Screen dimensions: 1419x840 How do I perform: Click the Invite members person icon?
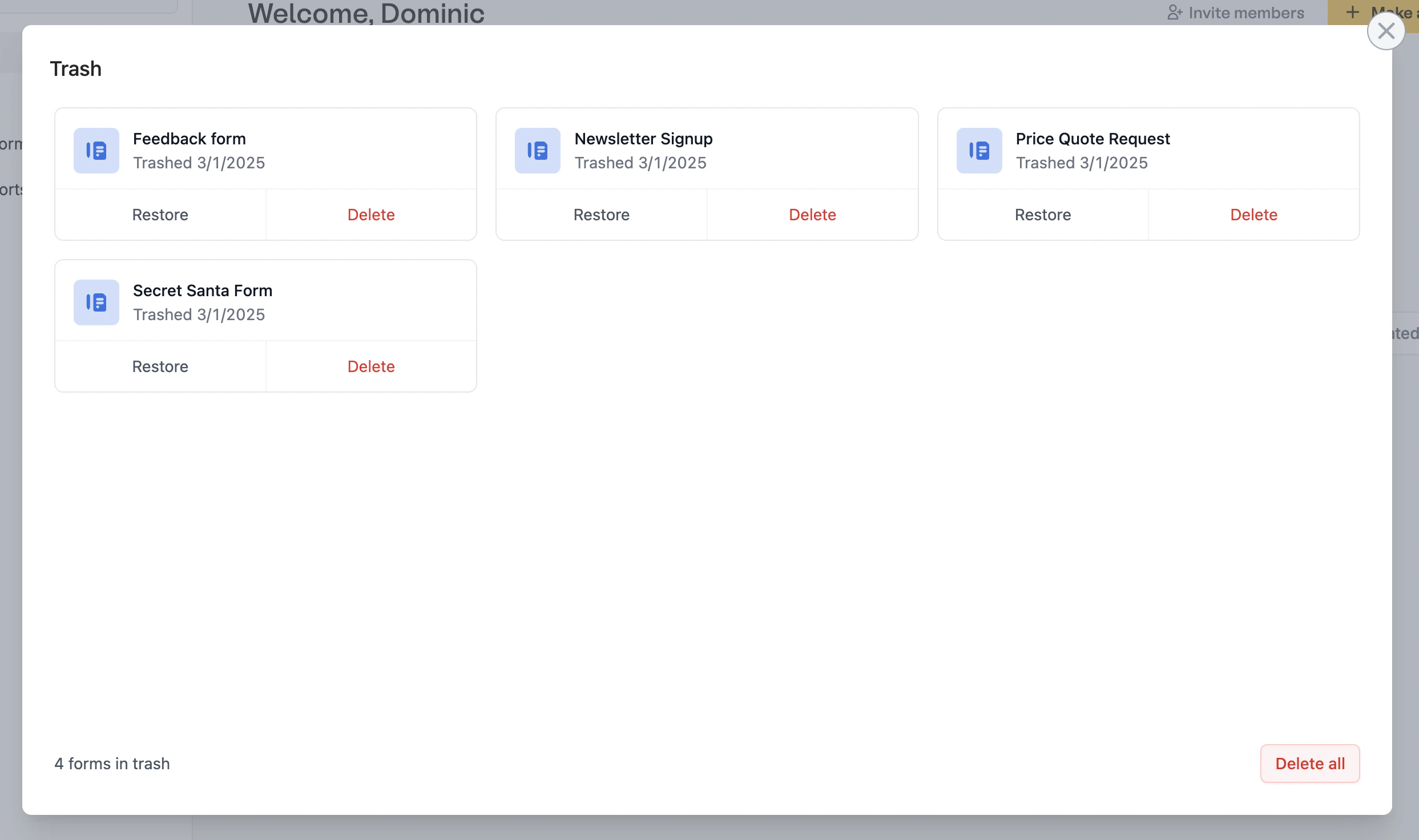[x=1174, y=13]
